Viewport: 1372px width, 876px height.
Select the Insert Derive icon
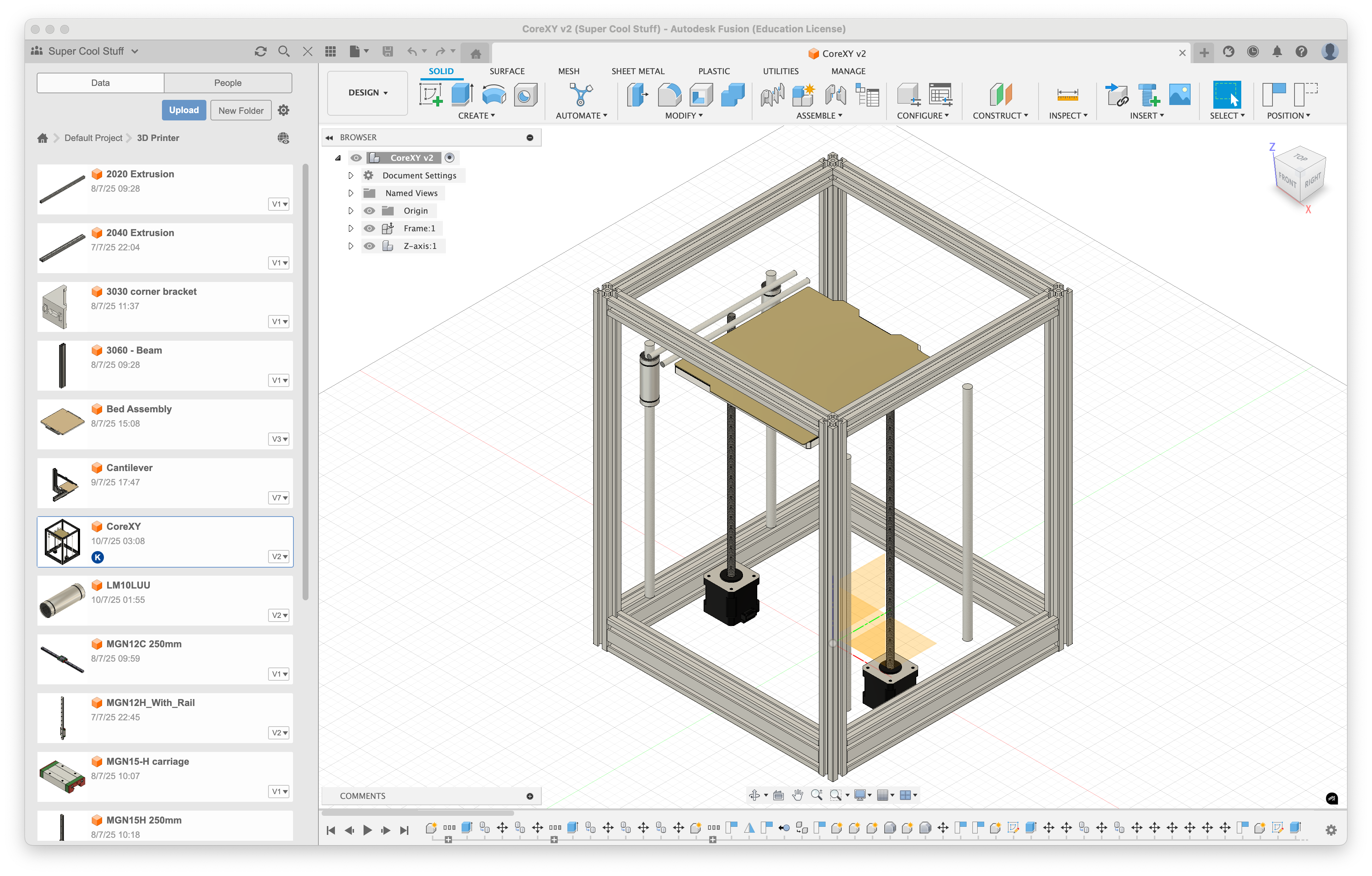pyautogui.click(x=1116, y=95)
